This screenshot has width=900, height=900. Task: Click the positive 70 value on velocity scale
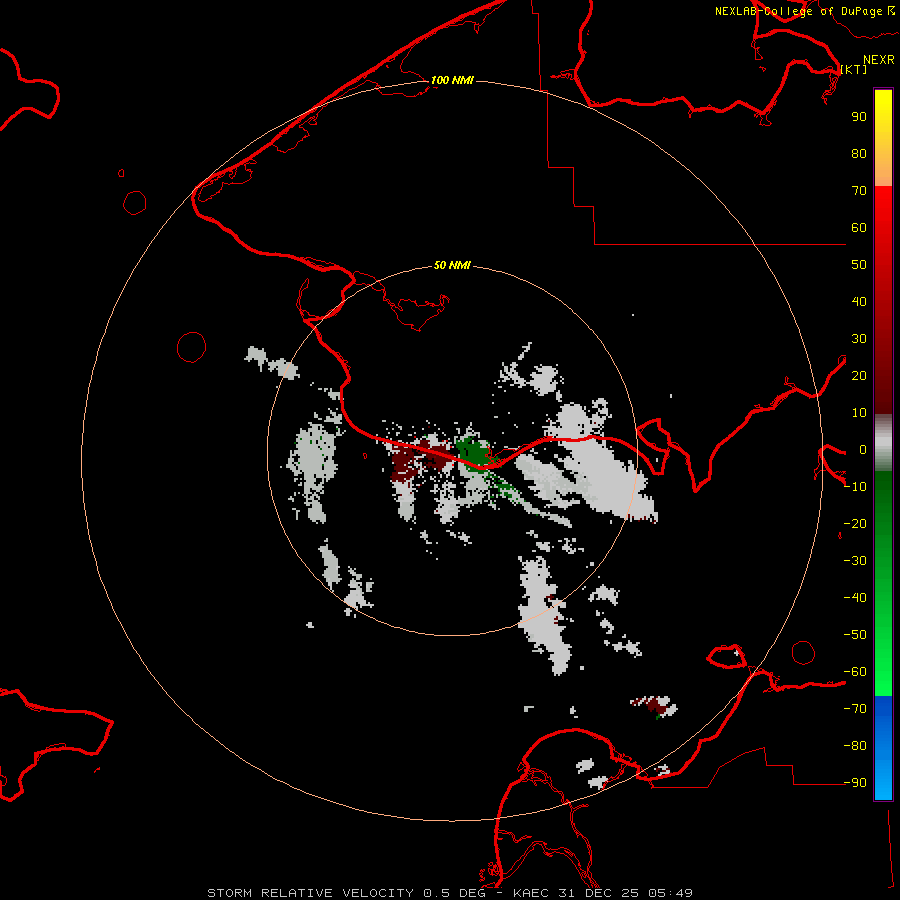(859, 191)
